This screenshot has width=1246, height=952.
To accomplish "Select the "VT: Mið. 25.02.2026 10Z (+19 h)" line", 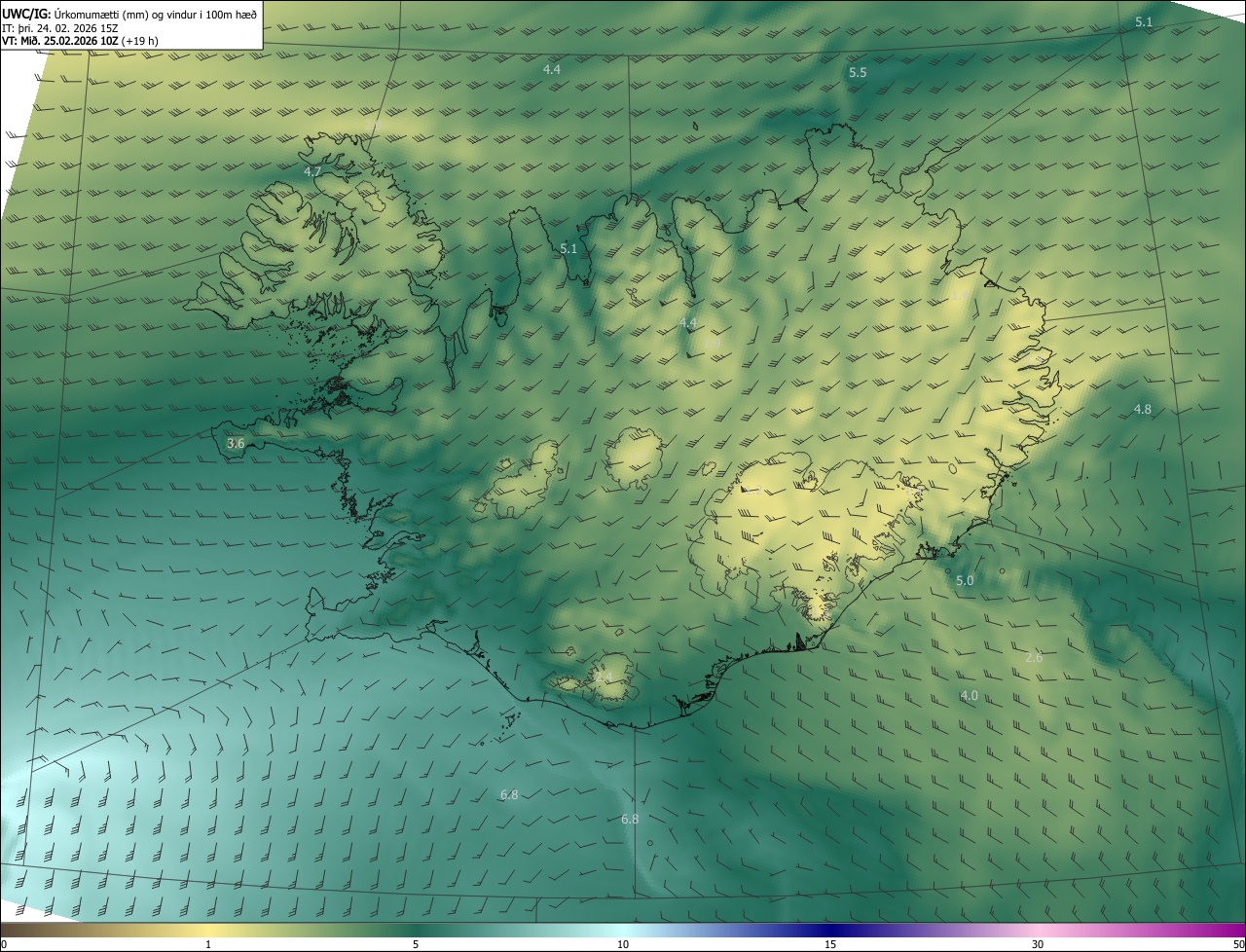I will (x=82, y=42).
